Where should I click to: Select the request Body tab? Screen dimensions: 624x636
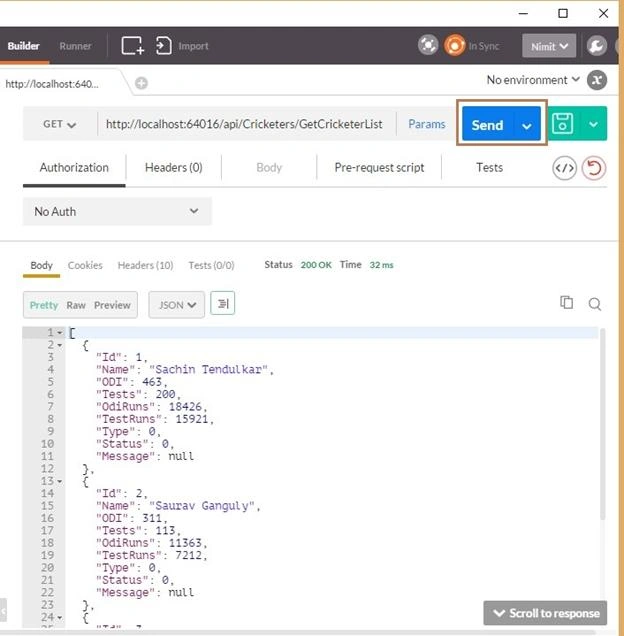point(269,168)
